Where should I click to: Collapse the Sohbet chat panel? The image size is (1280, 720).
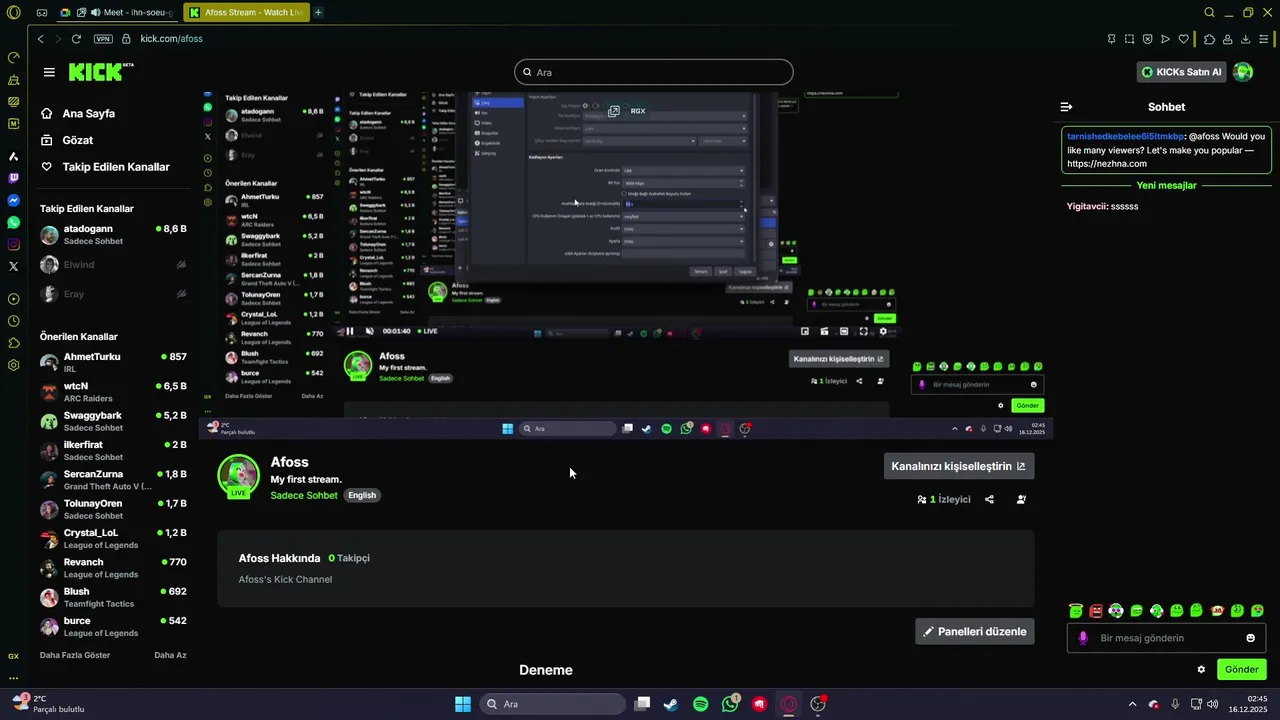click(x=1066, y=107)
